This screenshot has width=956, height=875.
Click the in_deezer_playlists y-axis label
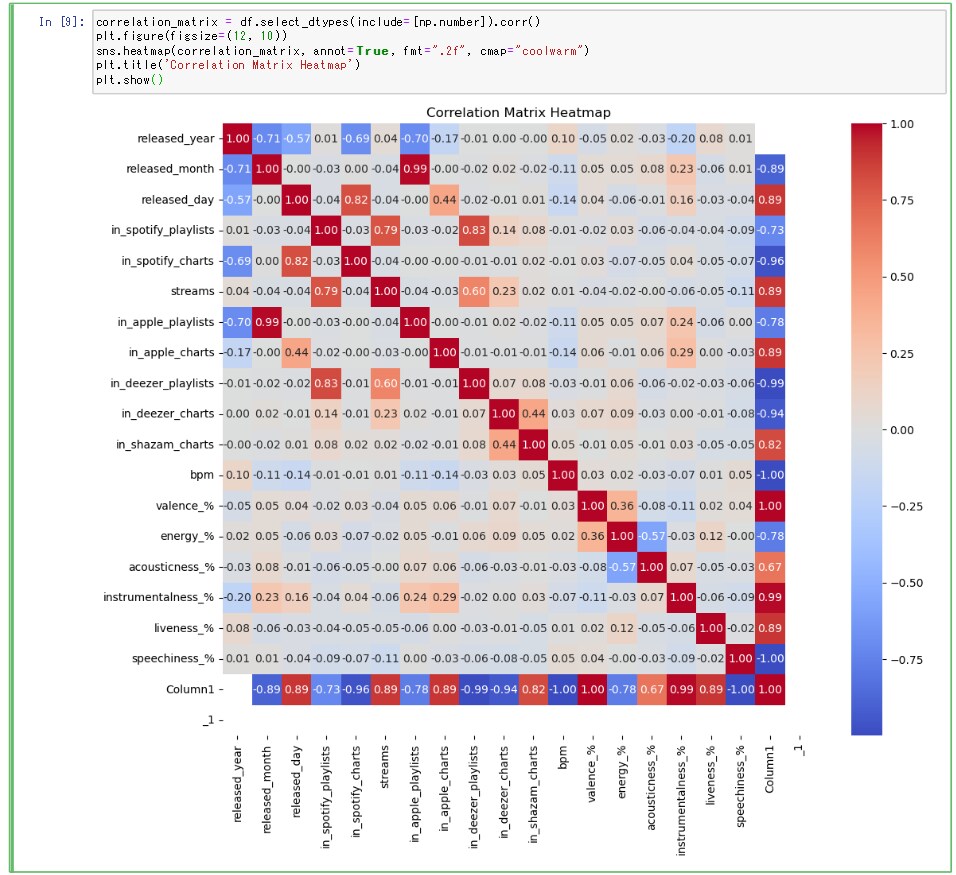162,383
